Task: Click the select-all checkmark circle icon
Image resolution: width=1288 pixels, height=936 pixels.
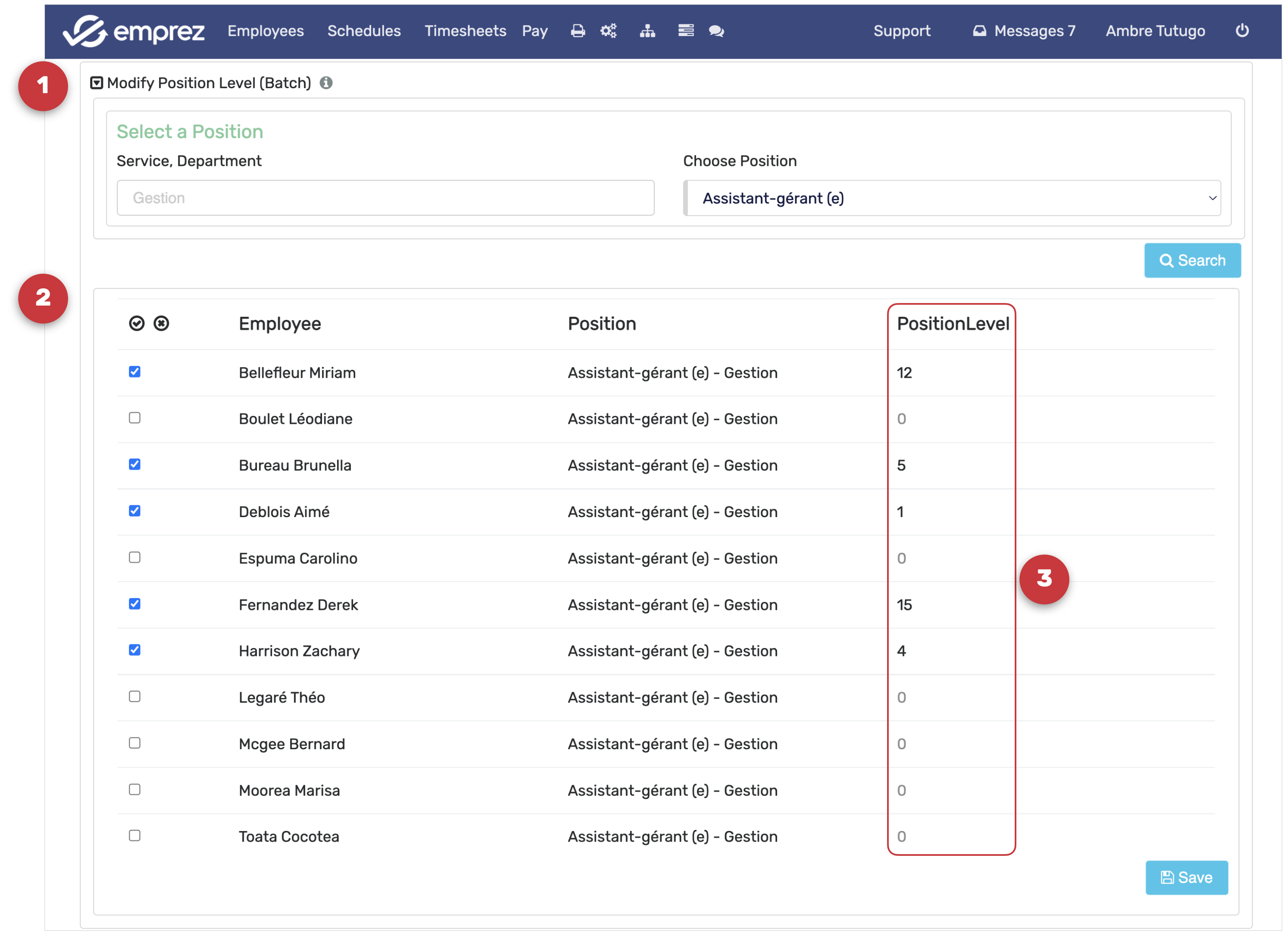Action: click(136, 324)
